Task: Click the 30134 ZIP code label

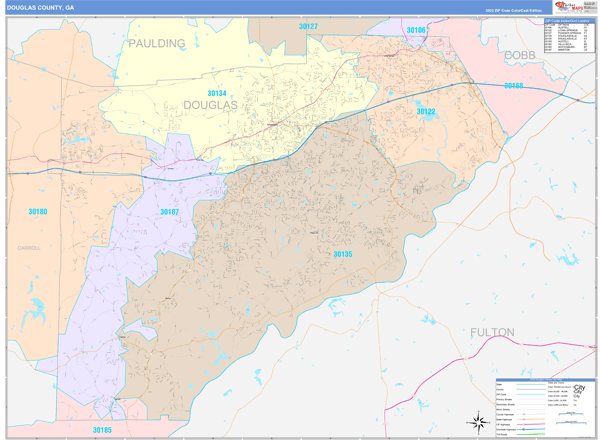Action: click(x=217, y=93)
